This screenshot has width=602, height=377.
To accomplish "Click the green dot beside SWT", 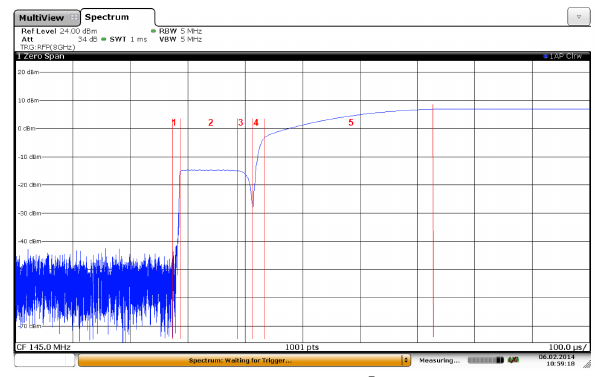I will [104, 39].
